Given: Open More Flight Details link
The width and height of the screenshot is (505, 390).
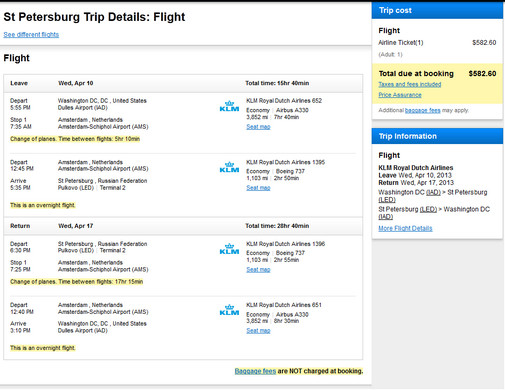Looking at the screenshot, I should (405, 228).
